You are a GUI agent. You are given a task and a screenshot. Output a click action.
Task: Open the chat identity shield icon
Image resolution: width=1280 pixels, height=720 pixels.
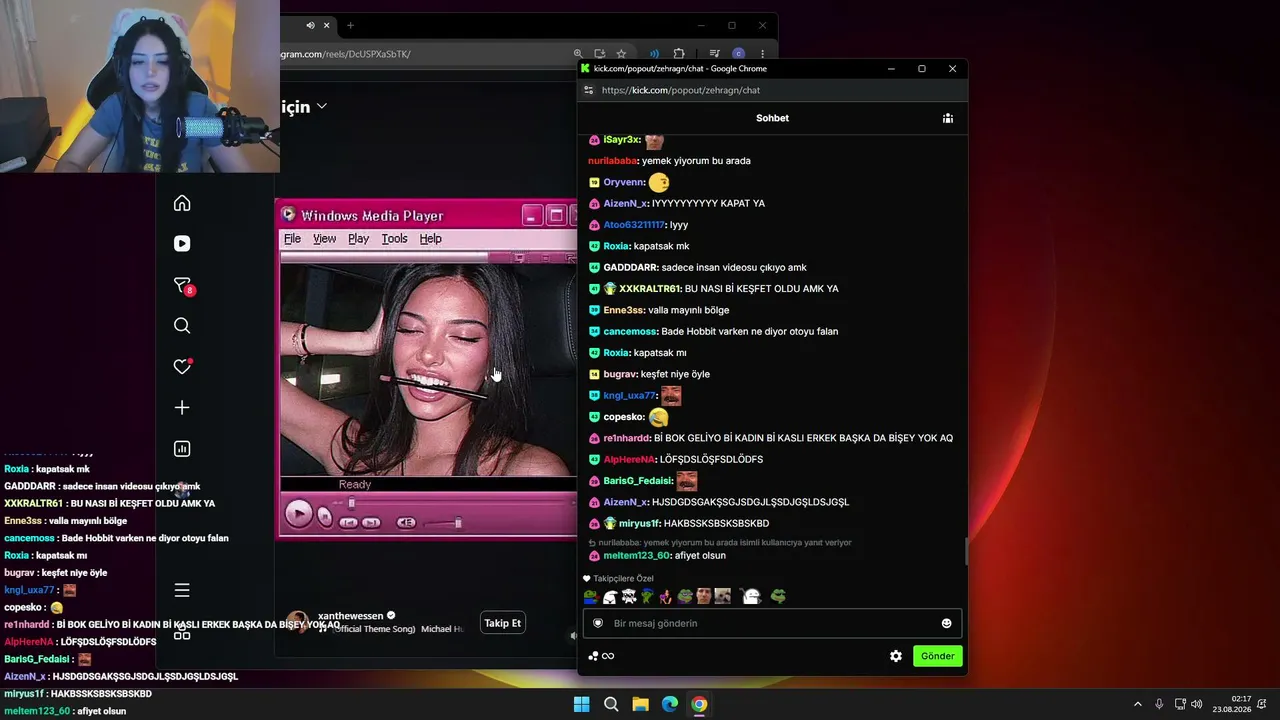pos(598,623)
